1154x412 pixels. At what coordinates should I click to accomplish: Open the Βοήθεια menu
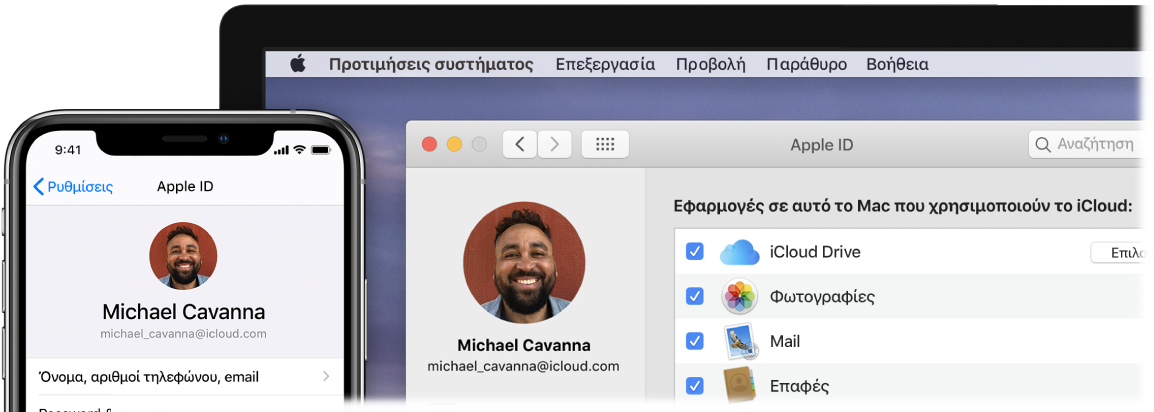pyautogui.click(x=897, y=64)
